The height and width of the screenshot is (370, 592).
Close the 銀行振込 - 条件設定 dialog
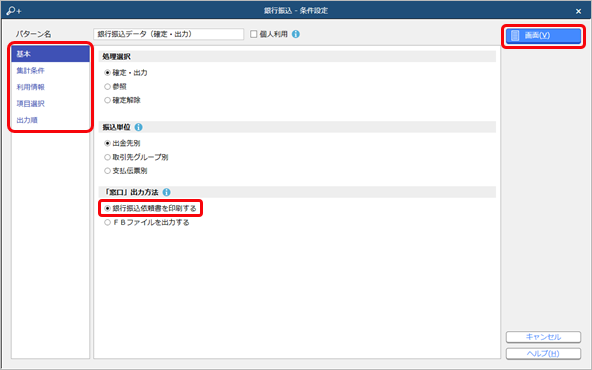(x=578, y=11)
